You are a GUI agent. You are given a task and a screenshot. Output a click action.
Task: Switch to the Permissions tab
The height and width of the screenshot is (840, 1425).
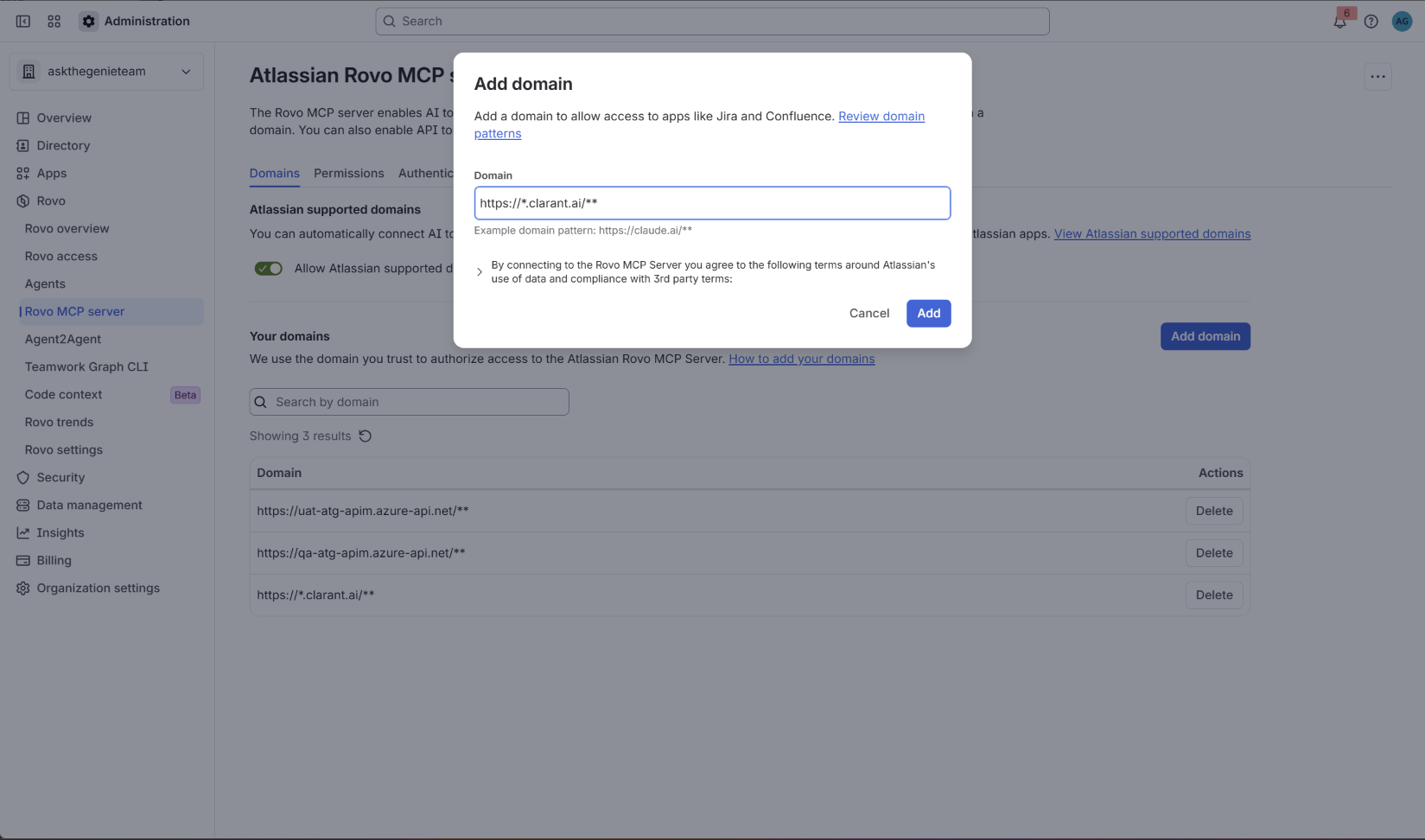[x=349, y=173]
